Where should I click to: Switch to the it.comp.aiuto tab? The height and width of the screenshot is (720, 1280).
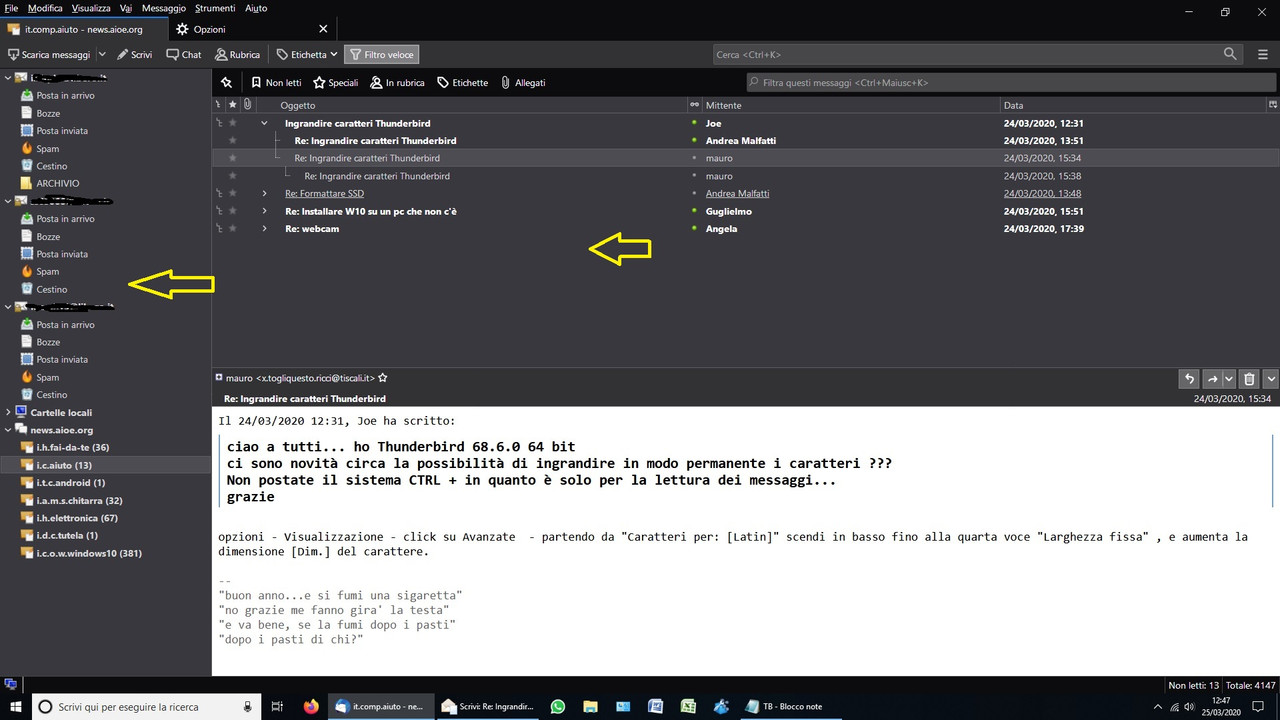(83, 29)
